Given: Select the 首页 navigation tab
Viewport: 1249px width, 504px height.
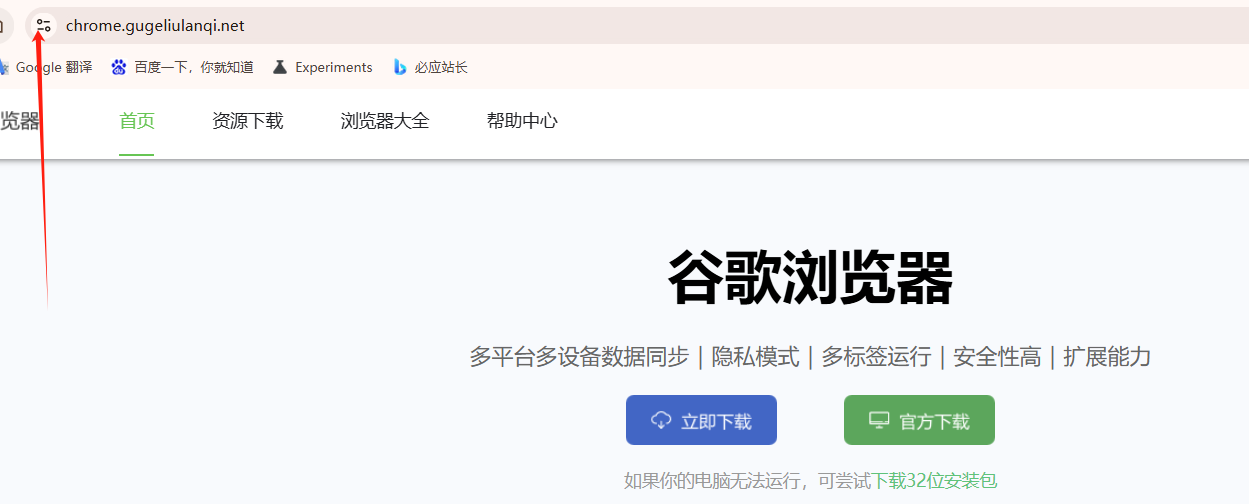Looking at the screenshot, I should point(137,122).
